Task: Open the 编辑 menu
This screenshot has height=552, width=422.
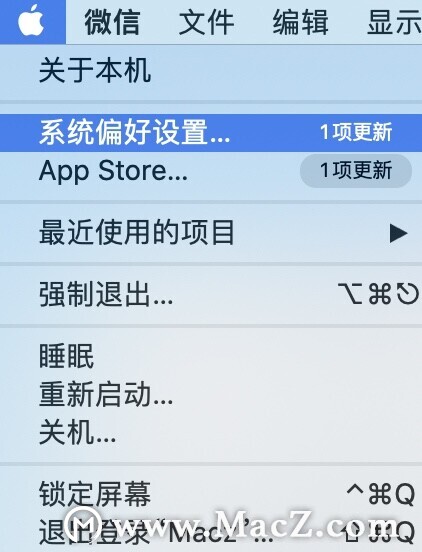Action: pos(300,22)
